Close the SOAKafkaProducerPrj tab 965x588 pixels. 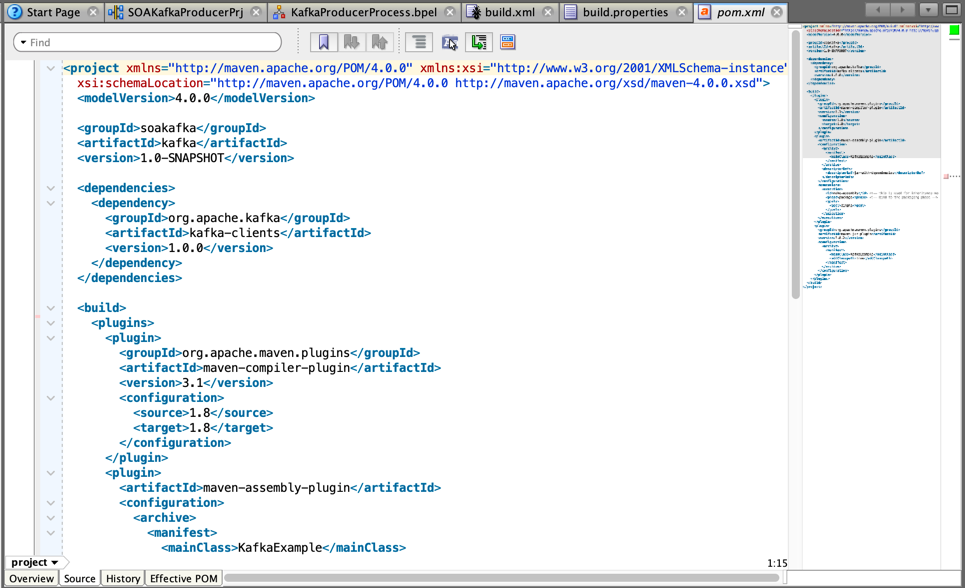[x=257, y=12]
